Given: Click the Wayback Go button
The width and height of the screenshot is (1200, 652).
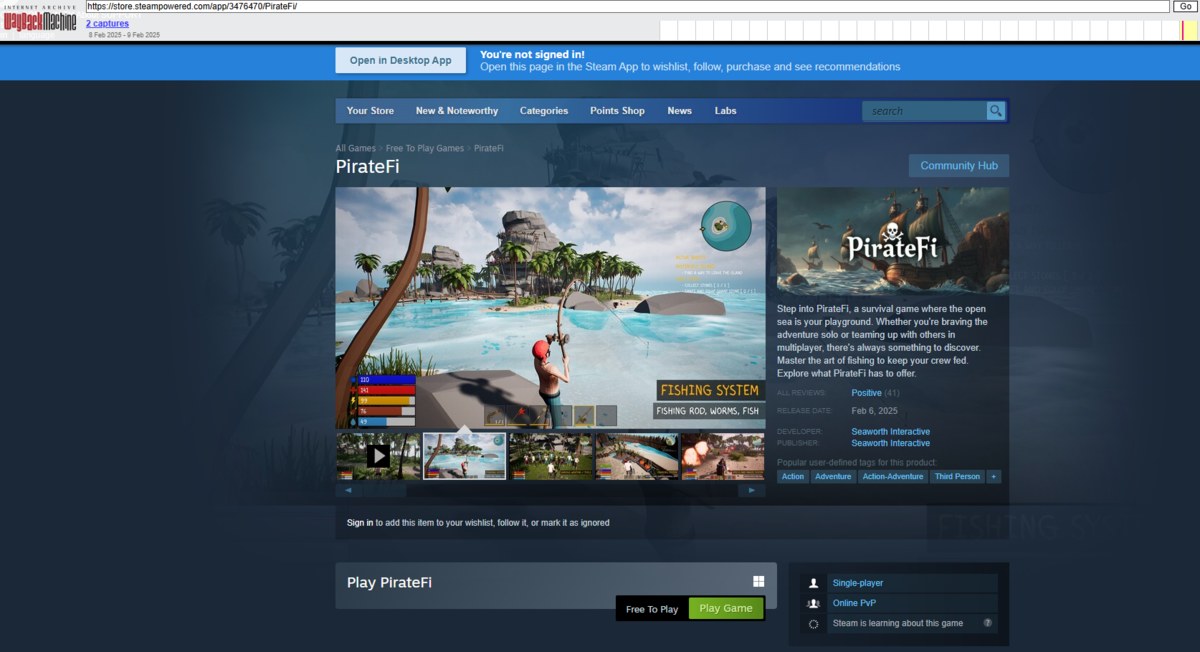Looking at the screenshot, I should [1183, 6].
